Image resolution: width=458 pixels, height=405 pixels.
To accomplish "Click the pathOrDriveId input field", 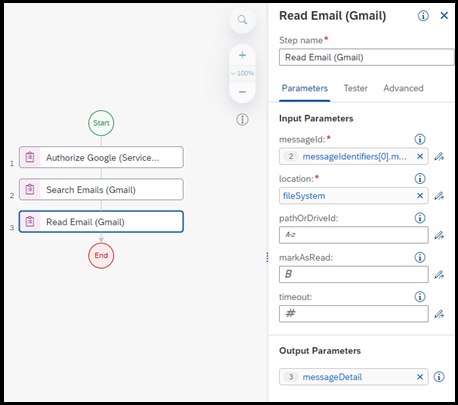I will (x=354, y=235).
